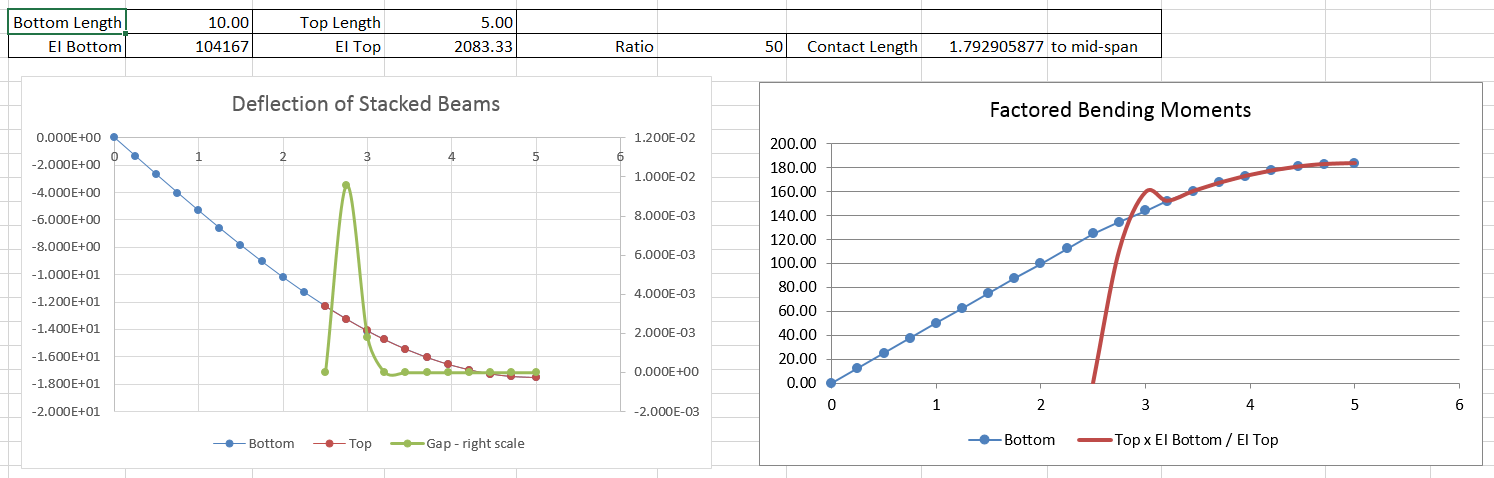The image size is (1494, 478).
Task: Click the cell containing 10.00
Action: (189, 22)
